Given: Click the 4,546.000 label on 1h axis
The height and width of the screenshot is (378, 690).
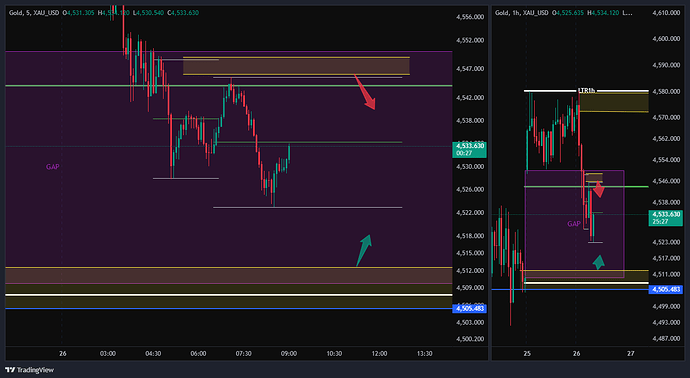Looking at the screenshot, I should pyautogui.click(x=666, y=181).
